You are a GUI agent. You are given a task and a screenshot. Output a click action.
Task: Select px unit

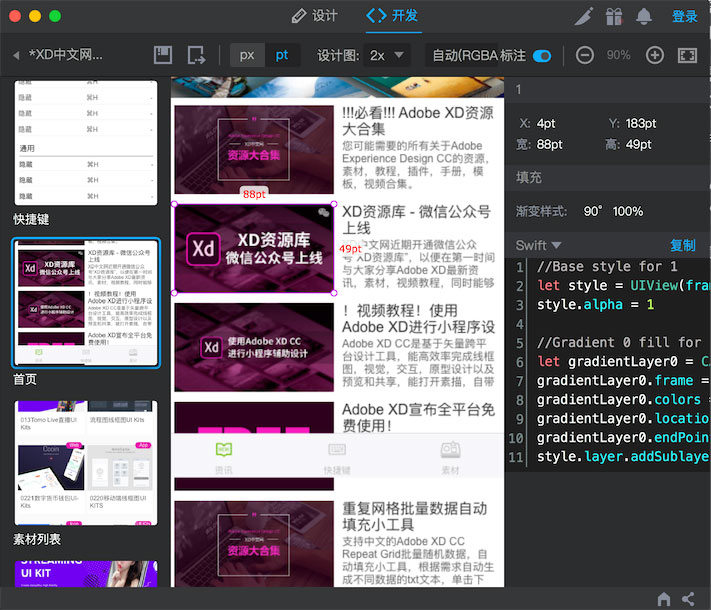coord(247,55)
